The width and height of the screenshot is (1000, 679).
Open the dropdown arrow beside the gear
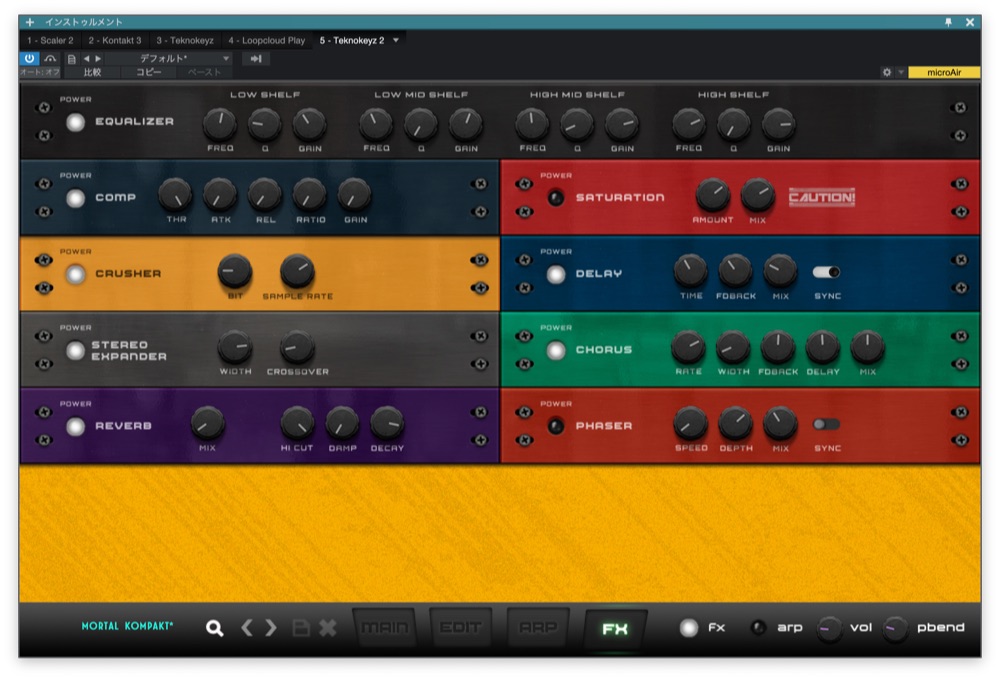[x=900, y=72]
